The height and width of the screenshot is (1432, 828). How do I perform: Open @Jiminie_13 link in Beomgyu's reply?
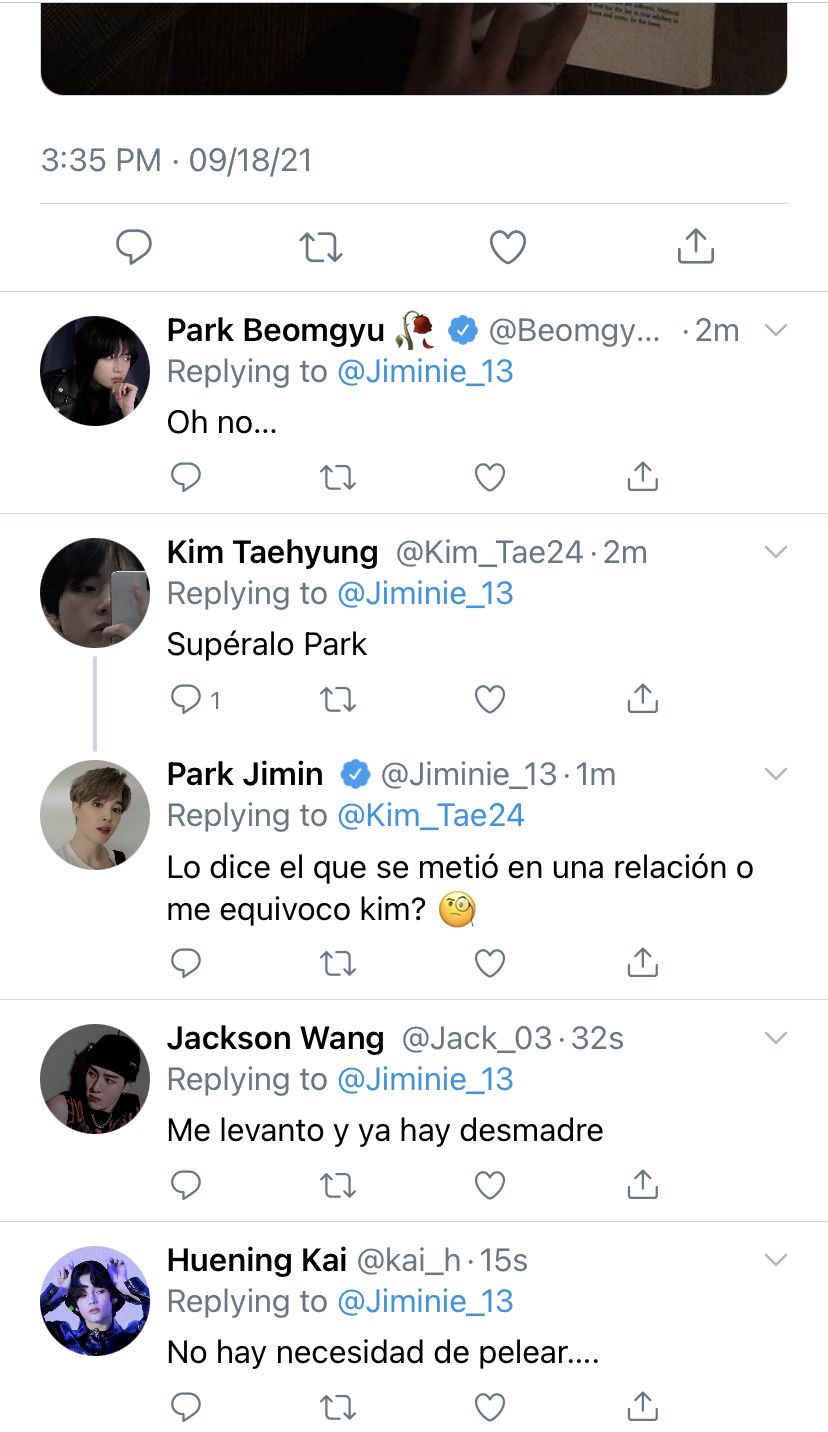point(425,372)
